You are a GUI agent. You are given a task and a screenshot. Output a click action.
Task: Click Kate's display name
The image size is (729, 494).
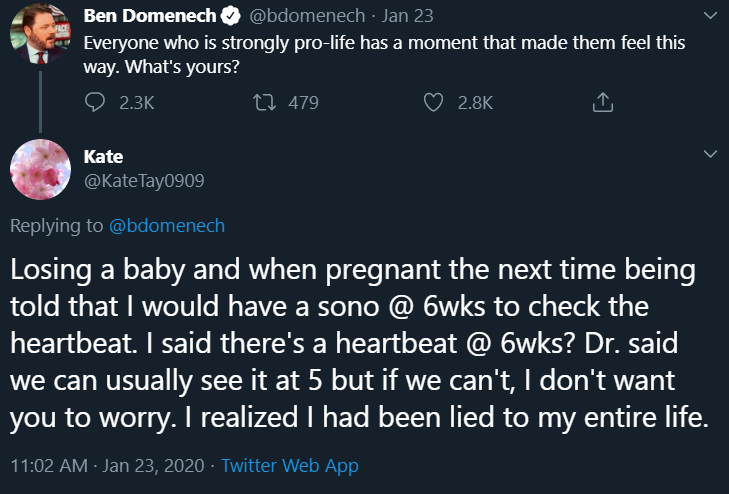(x=103, y=158)
